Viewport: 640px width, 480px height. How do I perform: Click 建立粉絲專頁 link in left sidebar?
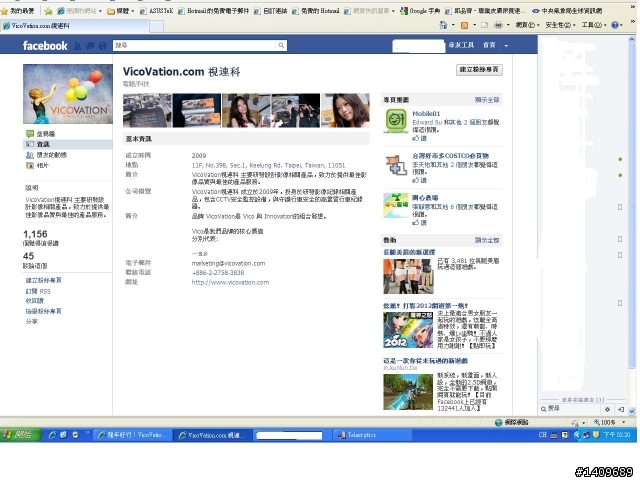point(44,280)
